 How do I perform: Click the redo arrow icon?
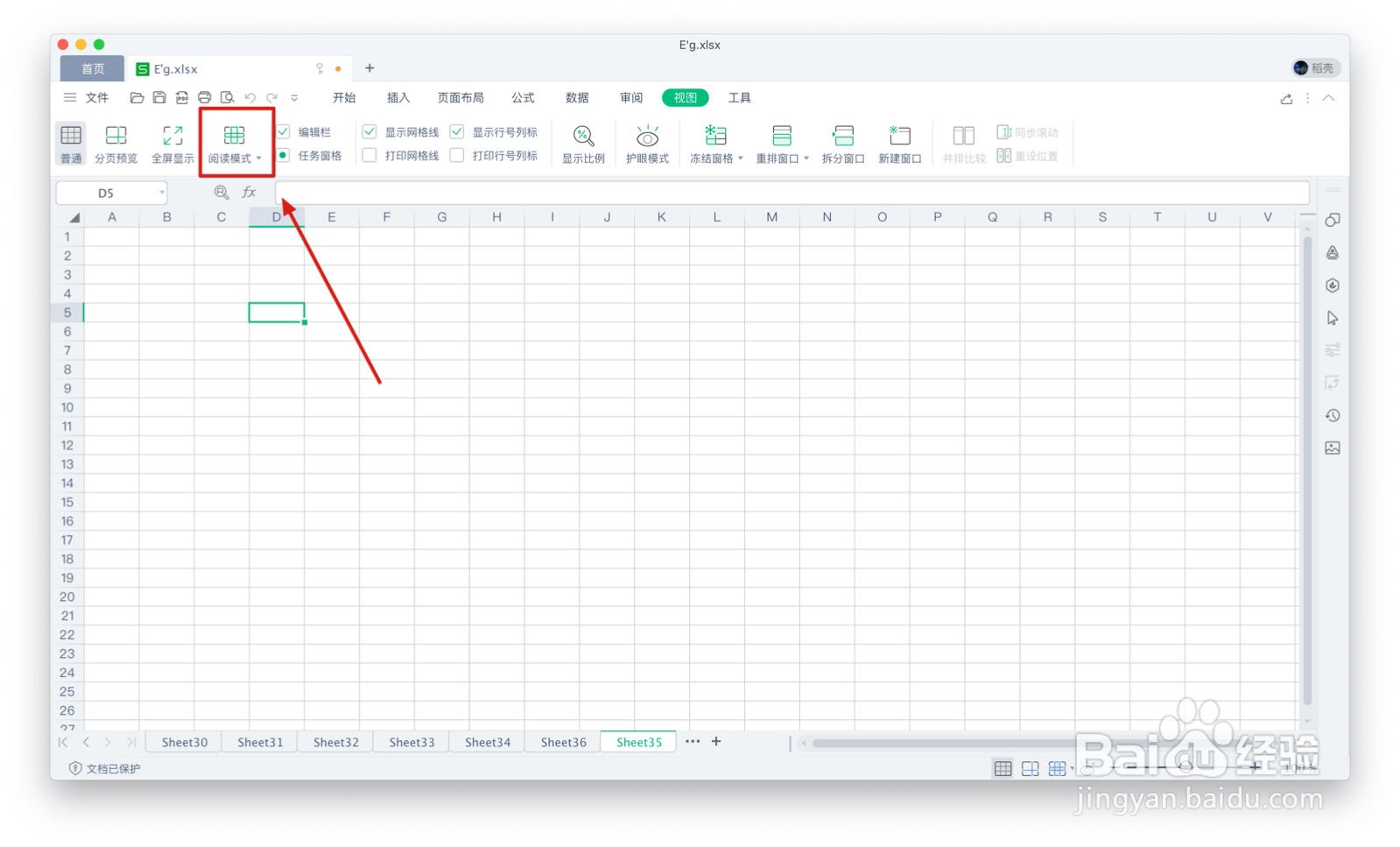(x=272, y=98)
